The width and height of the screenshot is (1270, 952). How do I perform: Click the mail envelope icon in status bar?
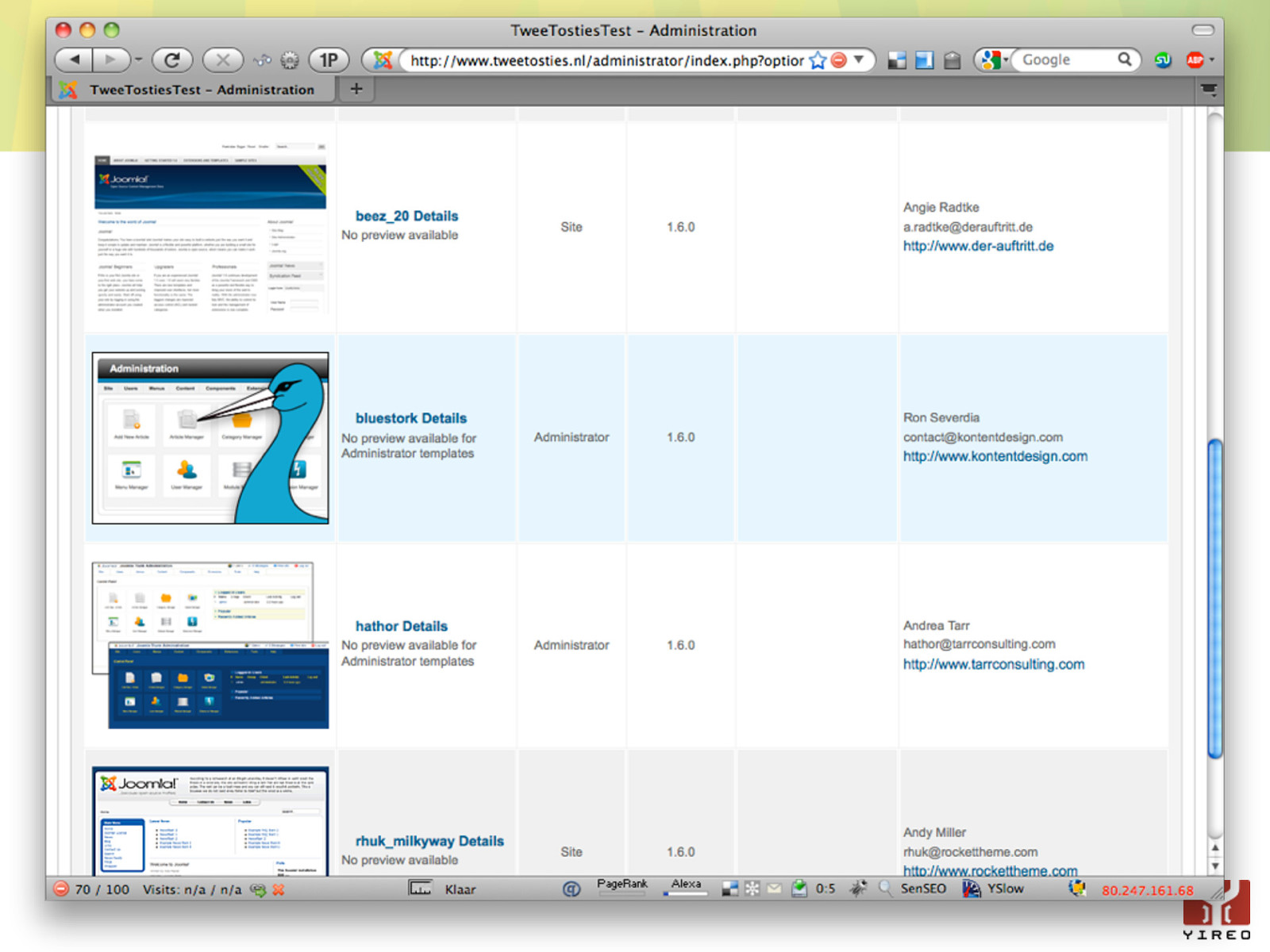point(774,889)
